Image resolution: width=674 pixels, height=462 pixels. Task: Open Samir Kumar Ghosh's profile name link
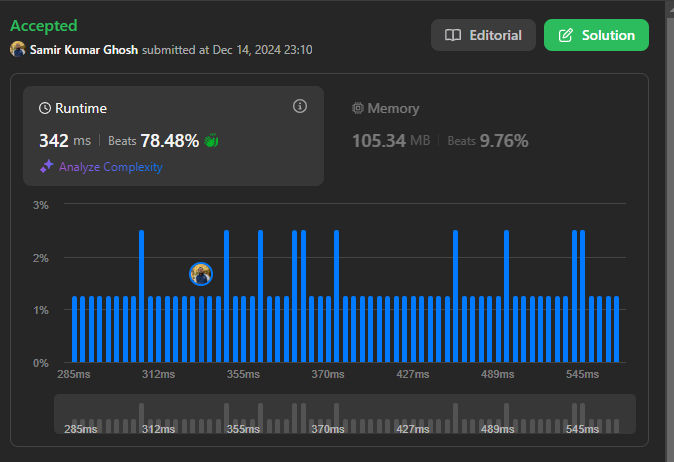tap(85, 49)
